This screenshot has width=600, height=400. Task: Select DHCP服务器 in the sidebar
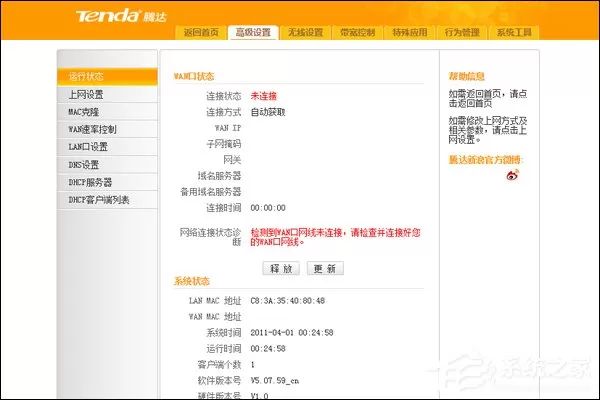[107, 182]
